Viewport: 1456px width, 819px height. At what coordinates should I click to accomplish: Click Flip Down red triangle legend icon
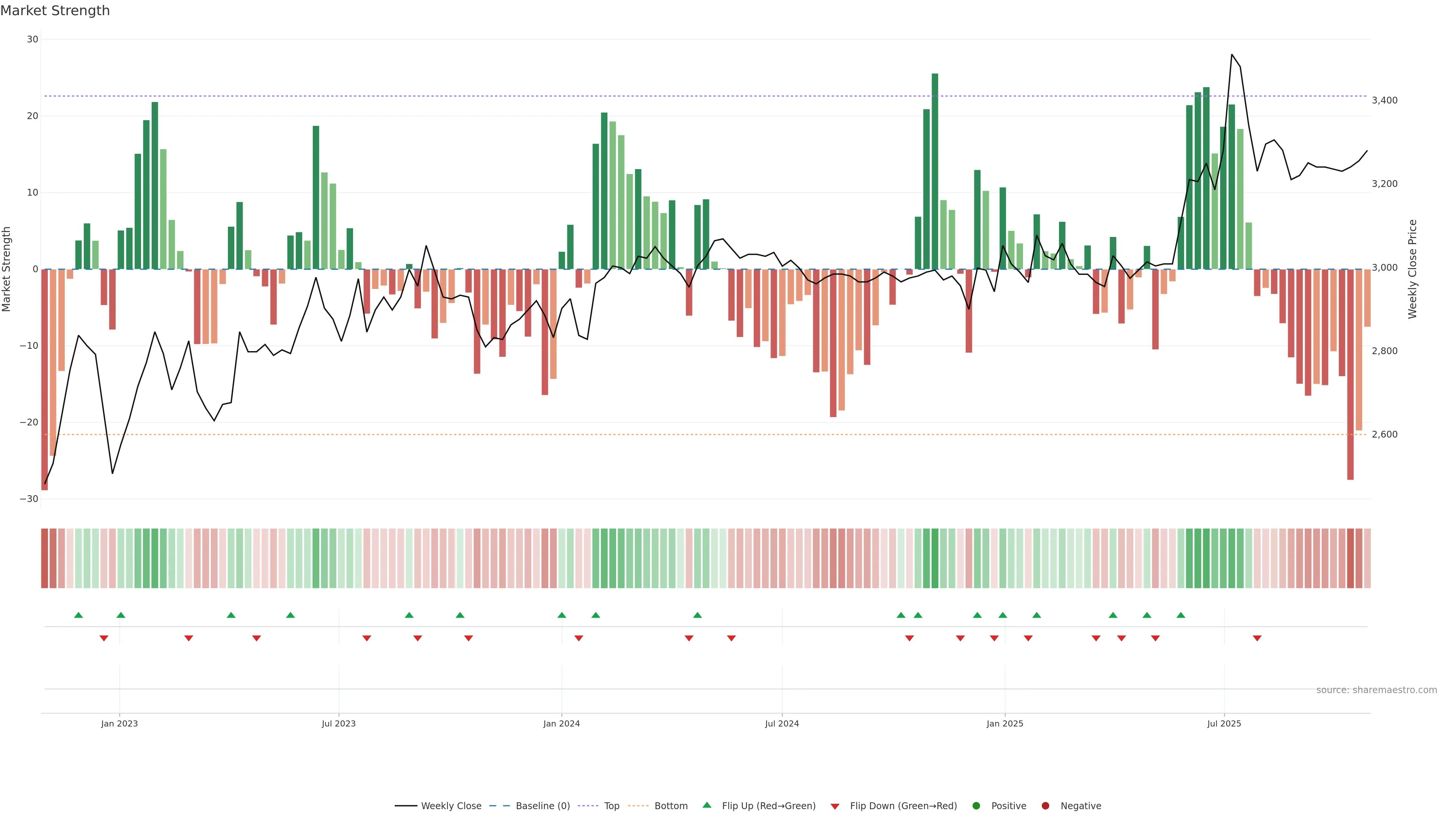click(x=835, y=806)
